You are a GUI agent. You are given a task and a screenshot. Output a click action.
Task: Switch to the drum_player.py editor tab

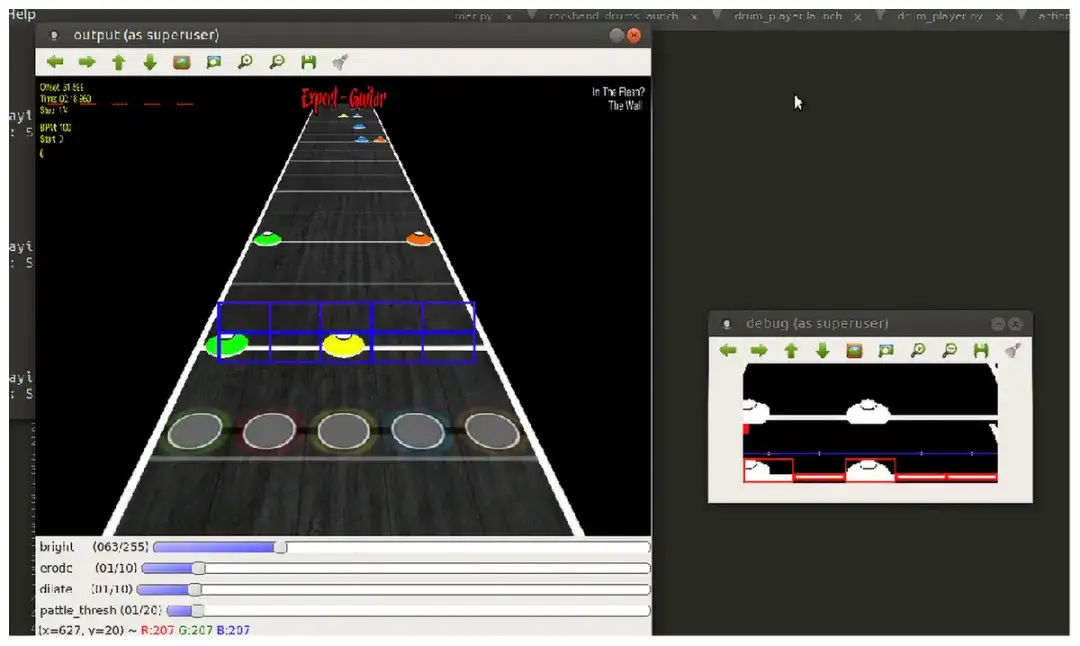[939, 16]
